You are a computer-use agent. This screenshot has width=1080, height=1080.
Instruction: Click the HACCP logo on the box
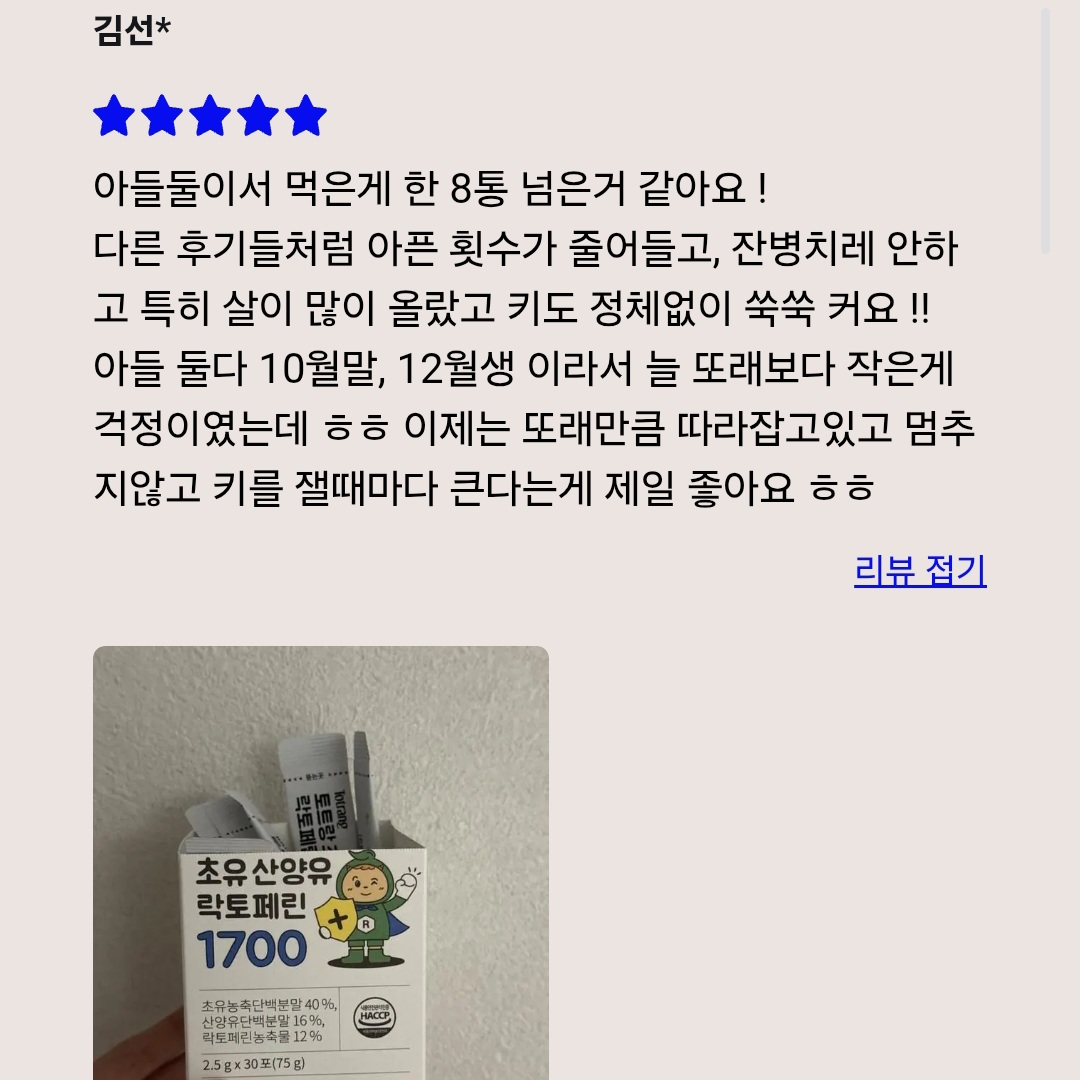375,1017
